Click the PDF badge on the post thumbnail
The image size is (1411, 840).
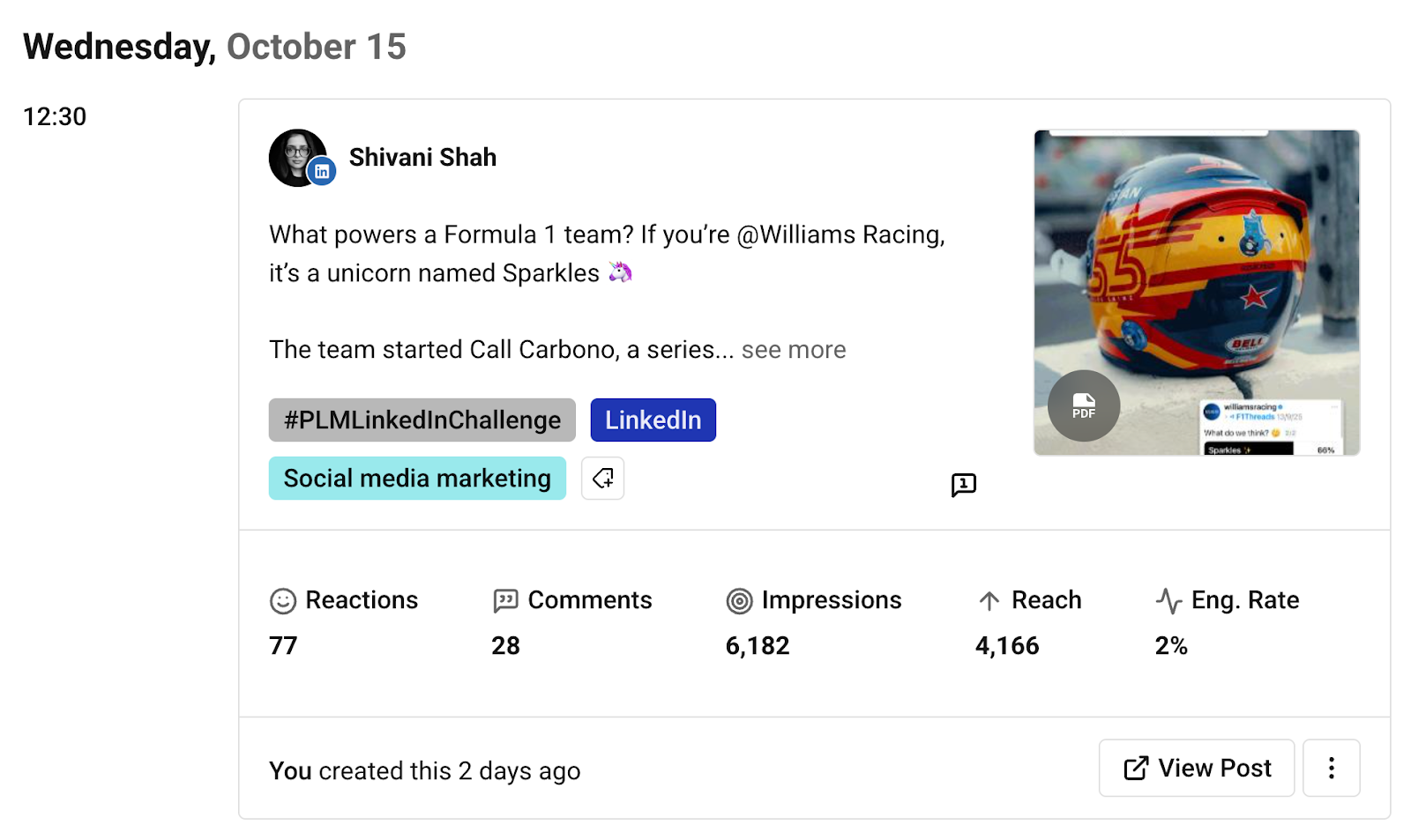tap(1083, 406)
